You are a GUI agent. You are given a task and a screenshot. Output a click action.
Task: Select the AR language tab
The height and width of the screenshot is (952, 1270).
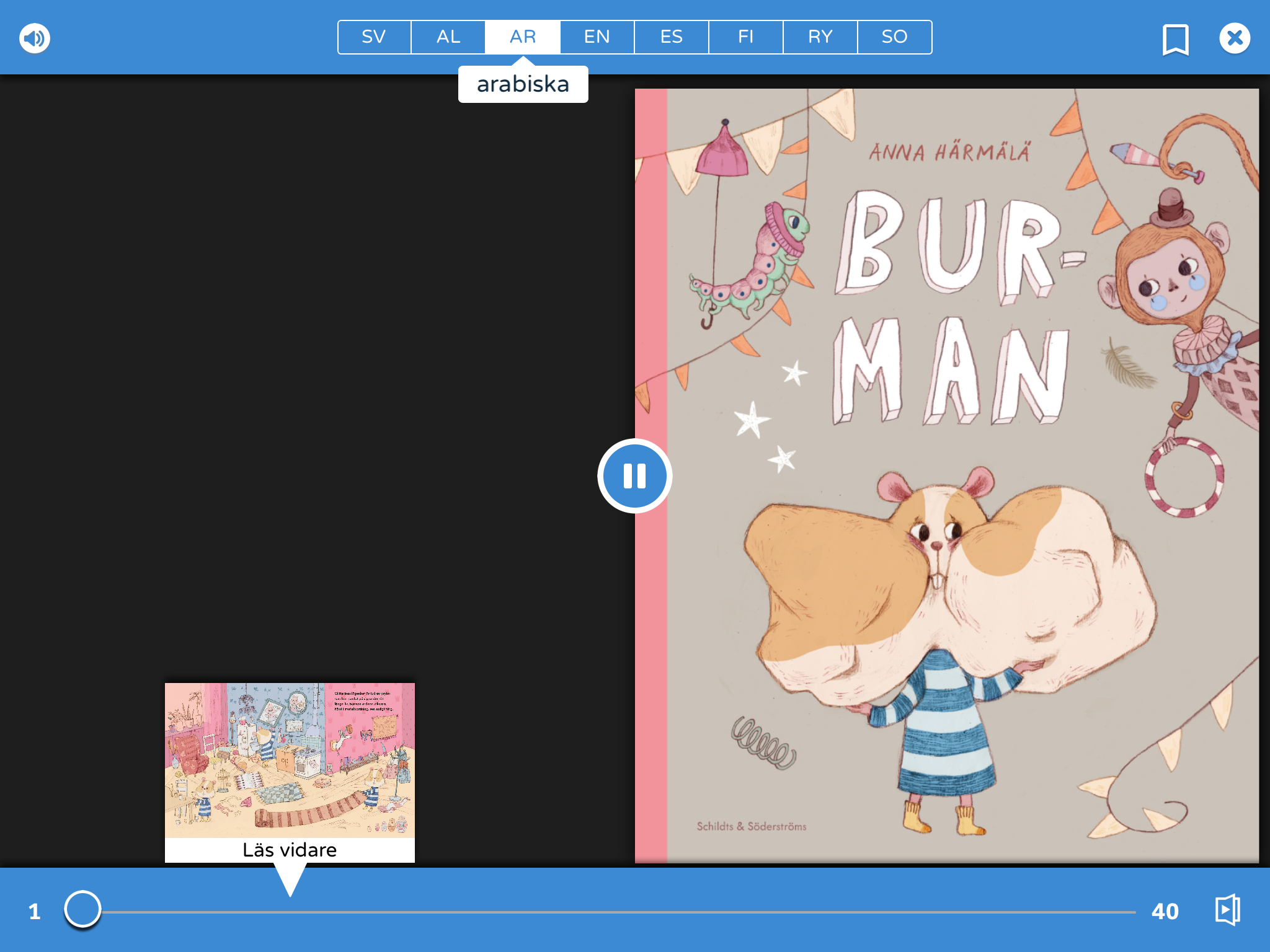point(523,37)
